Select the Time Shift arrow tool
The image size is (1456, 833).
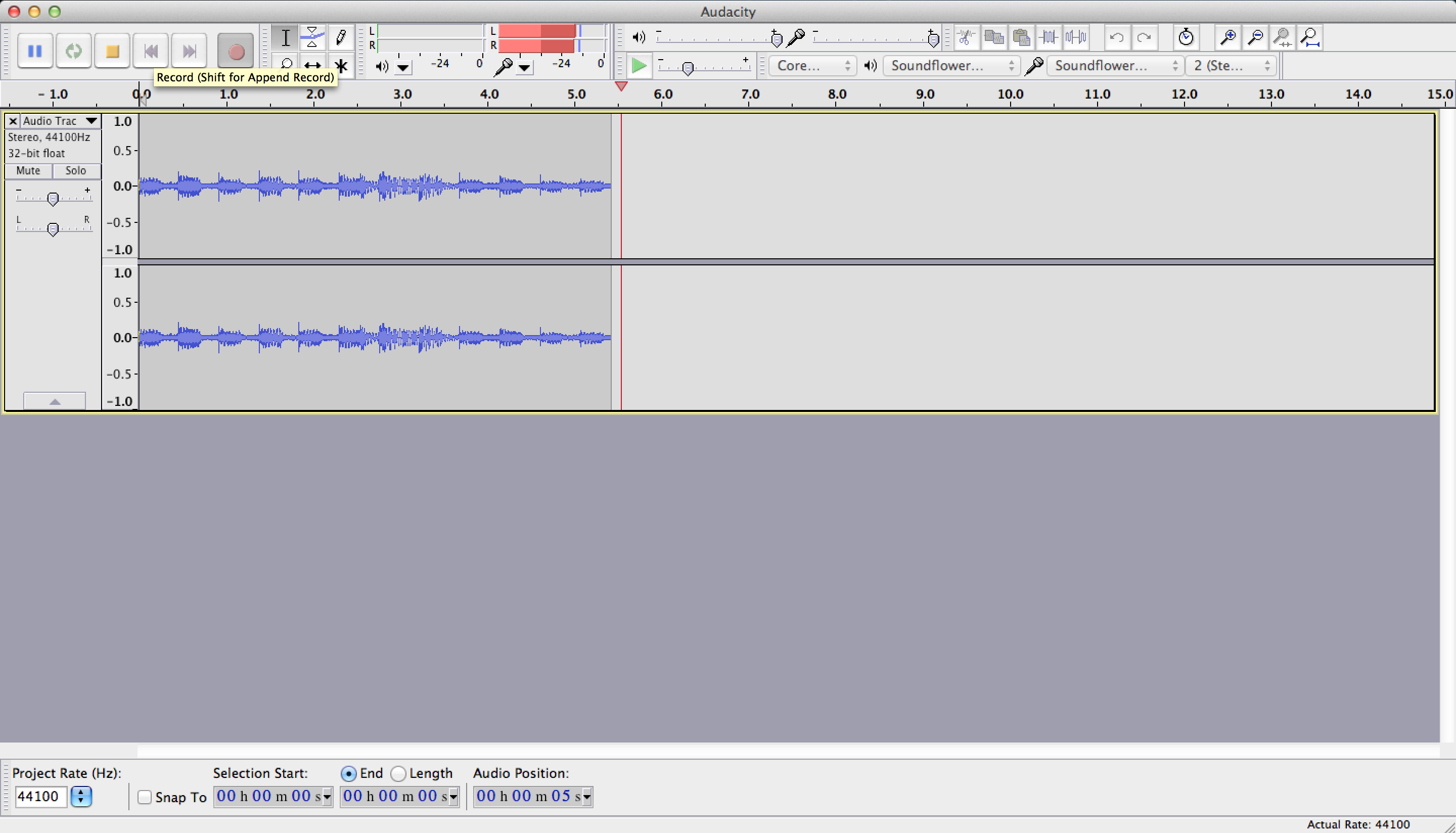click(x=312, y=65)
